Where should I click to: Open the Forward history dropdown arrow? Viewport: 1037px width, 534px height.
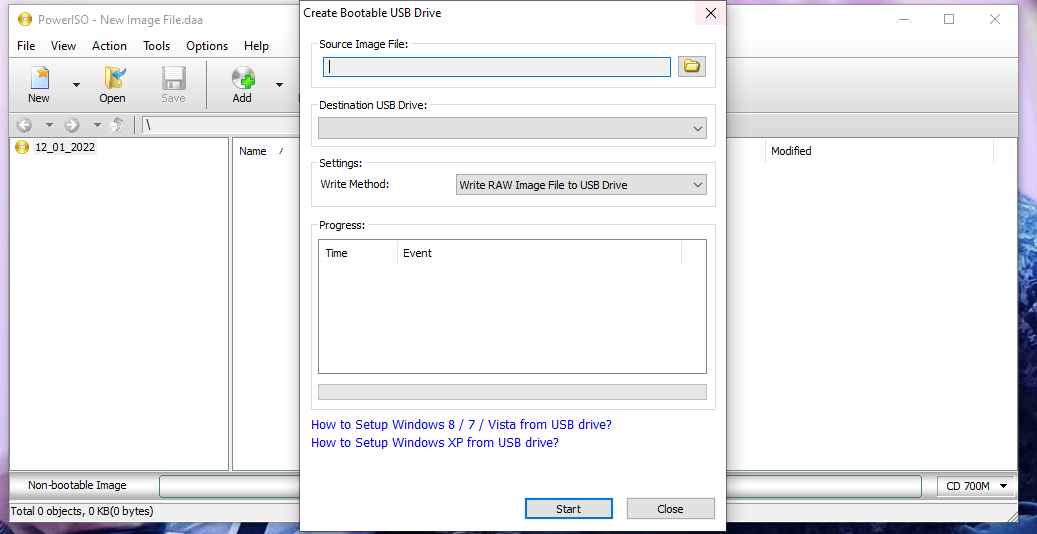(x=97, y=124)
